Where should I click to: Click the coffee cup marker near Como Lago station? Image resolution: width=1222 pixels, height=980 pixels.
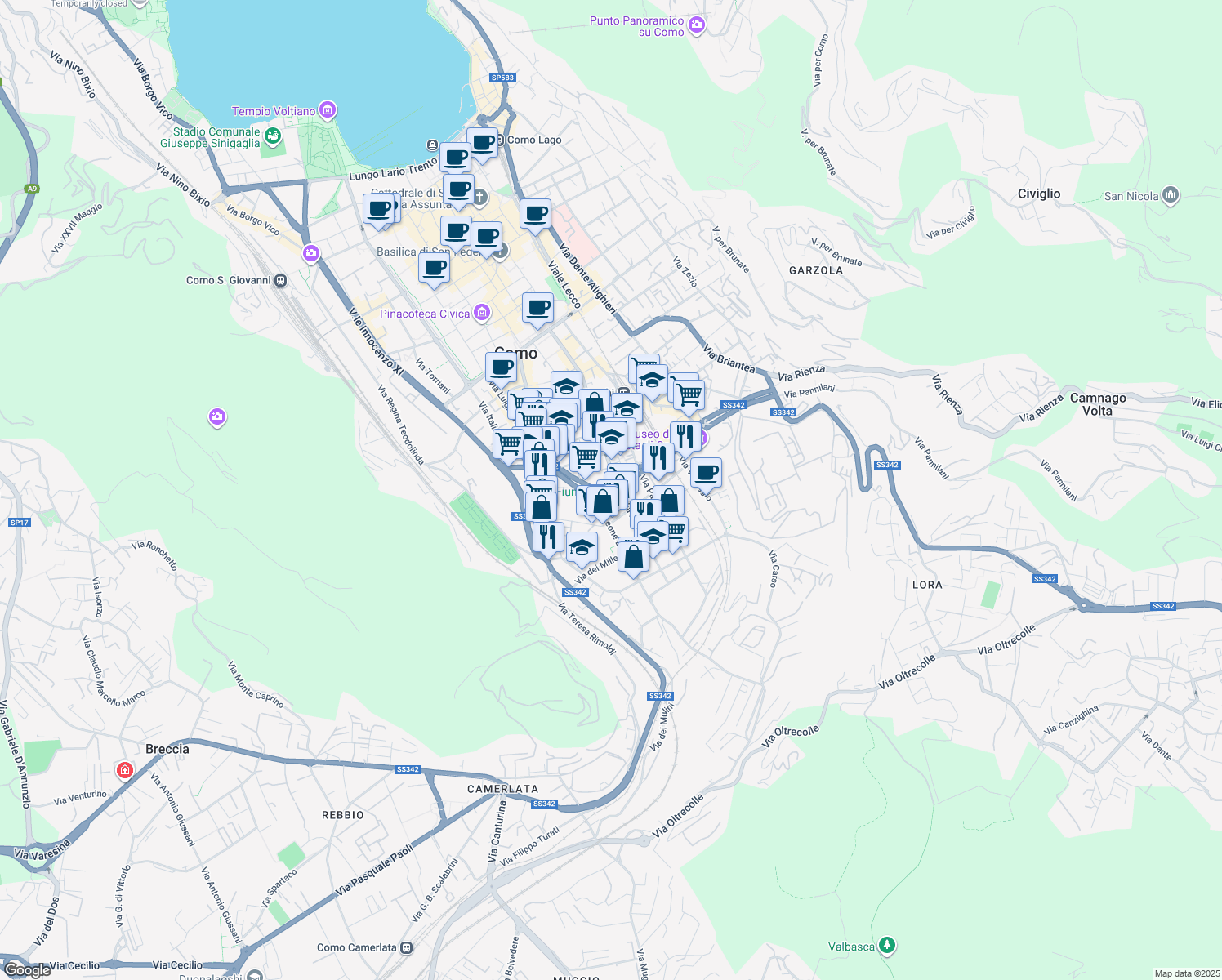[482, 144]
